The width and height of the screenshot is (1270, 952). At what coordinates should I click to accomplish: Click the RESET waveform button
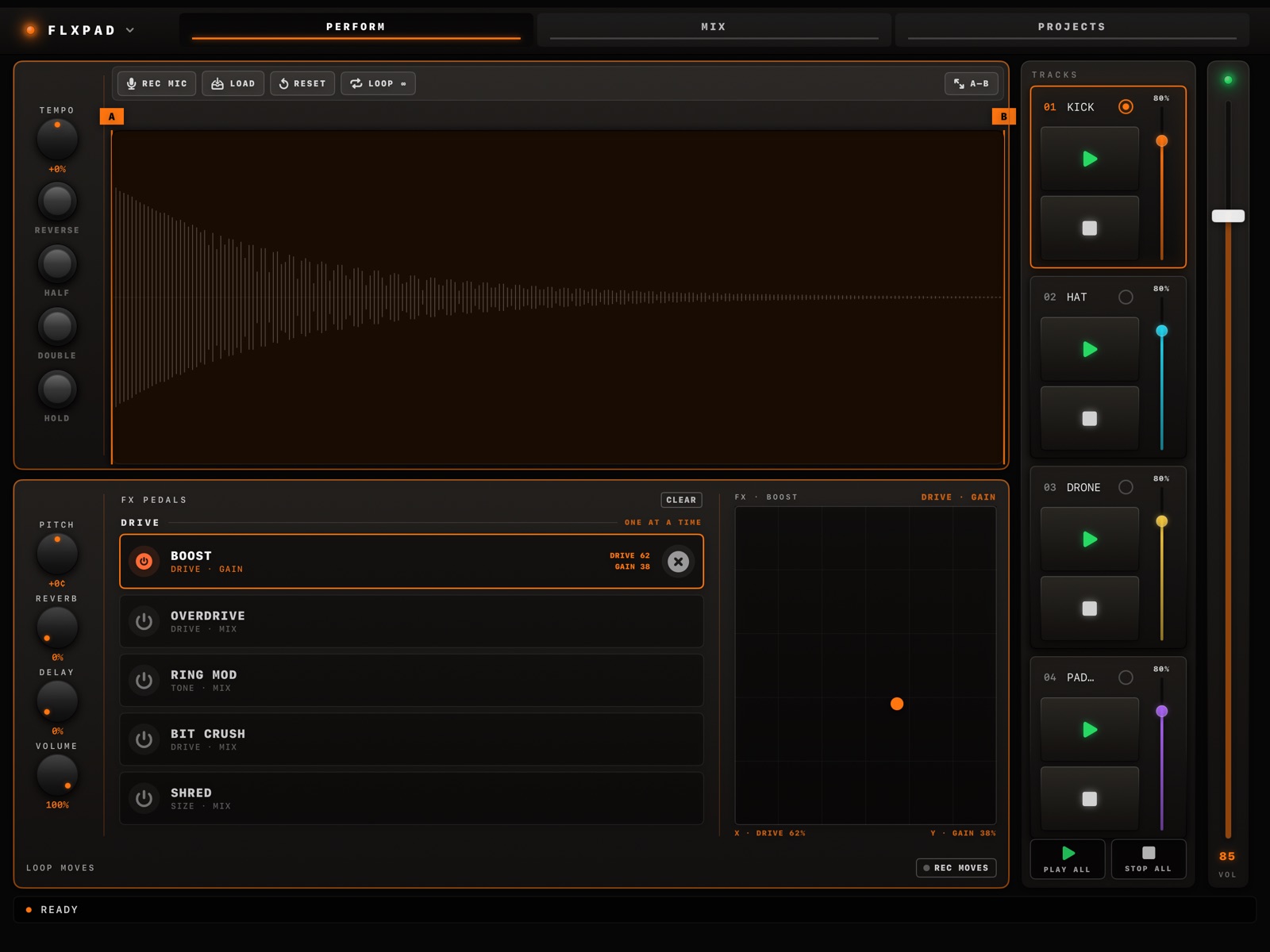[x=302, y=83]
